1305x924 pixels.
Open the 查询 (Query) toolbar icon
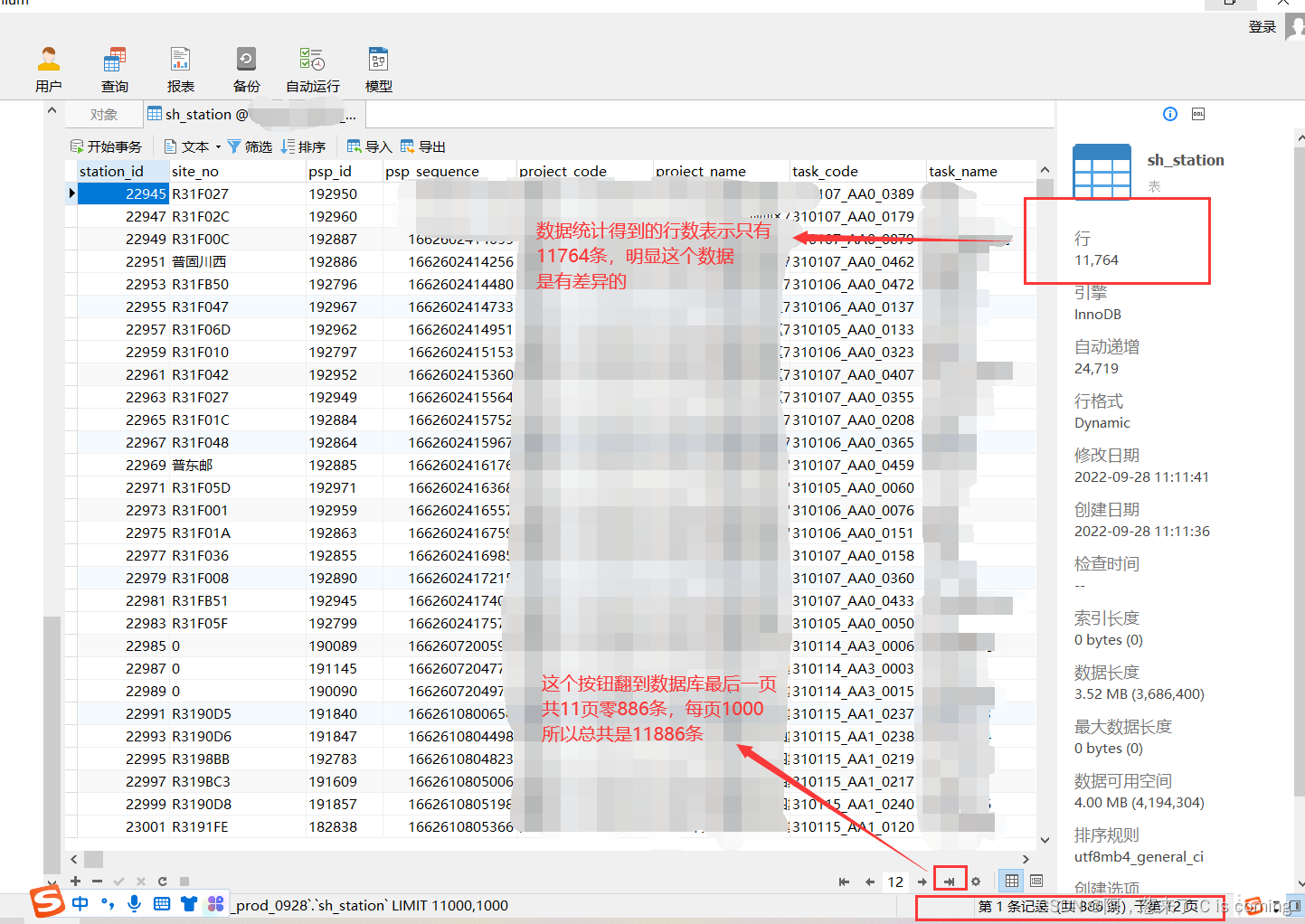(114, 70)
